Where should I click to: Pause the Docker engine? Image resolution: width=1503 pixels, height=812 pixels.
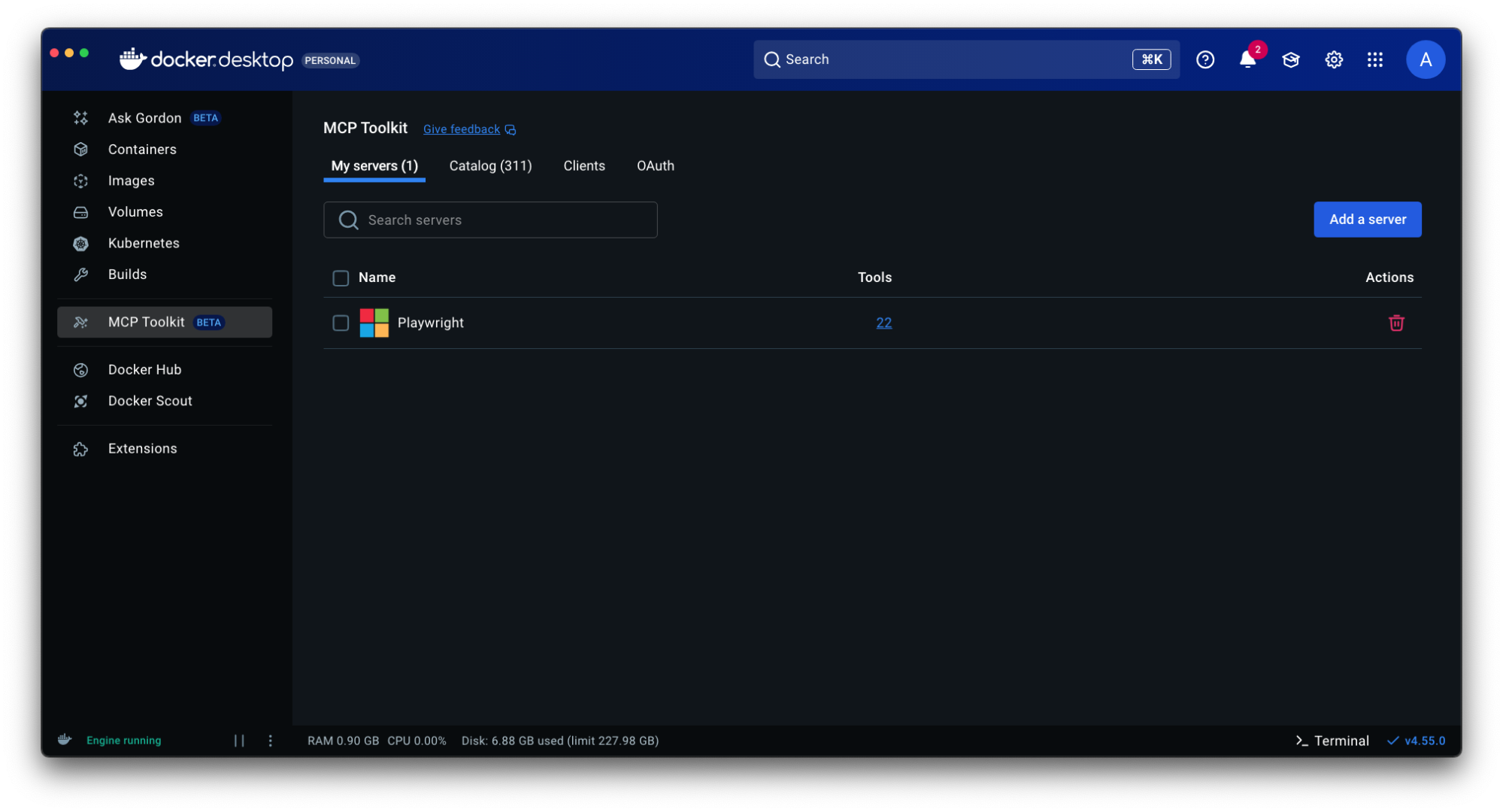pos(240,741)
